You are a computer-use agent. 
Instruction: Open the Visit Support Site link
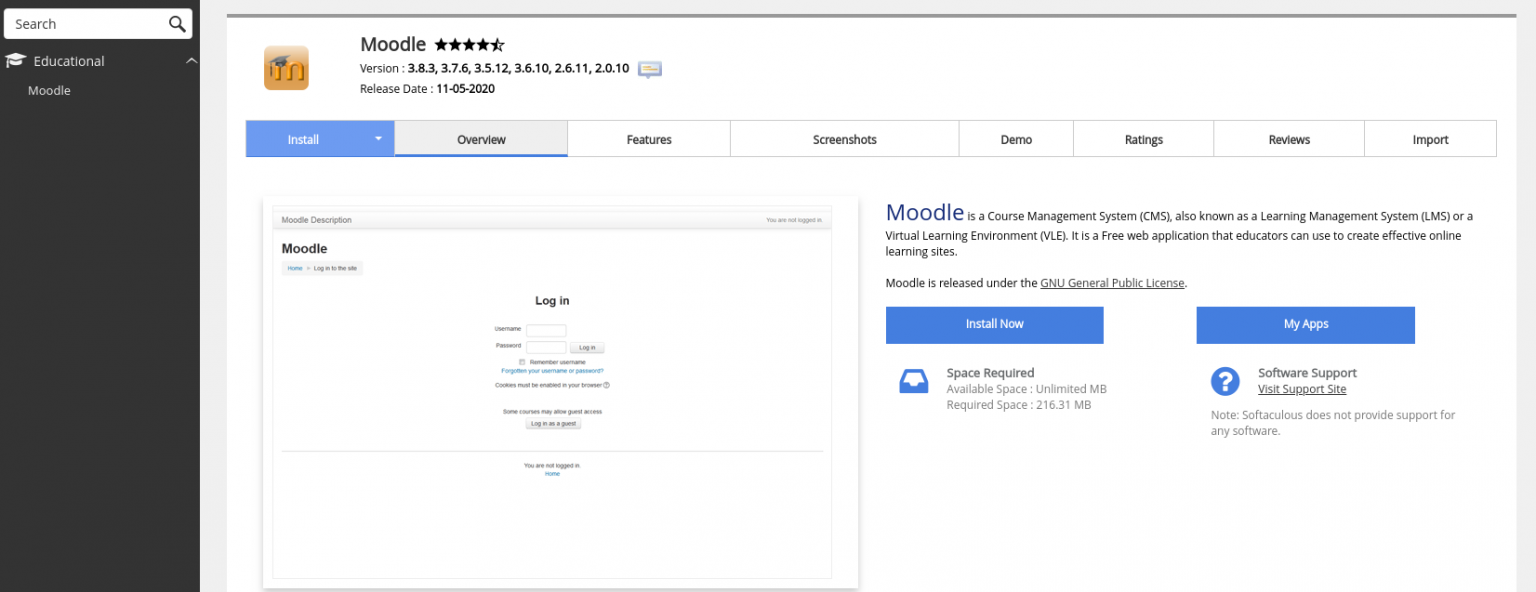[1302, 389]
